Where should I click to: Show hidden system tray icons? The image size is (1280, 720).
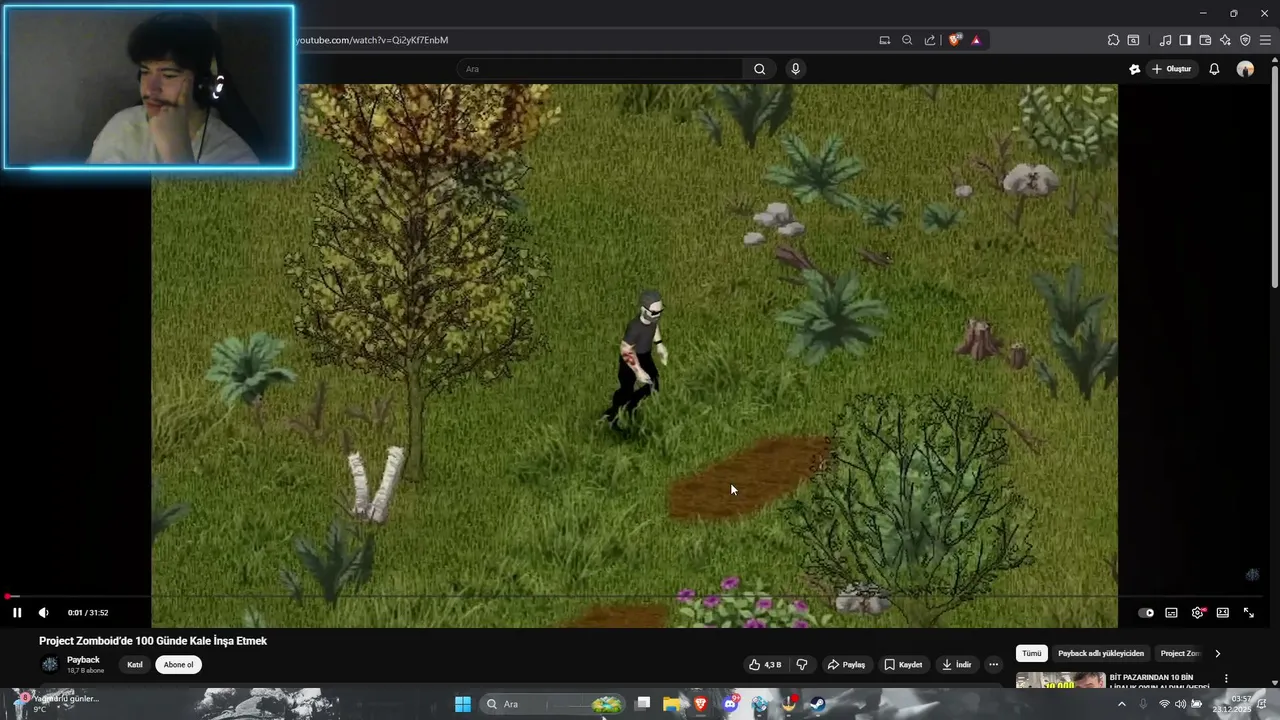tap(1121, 704)
